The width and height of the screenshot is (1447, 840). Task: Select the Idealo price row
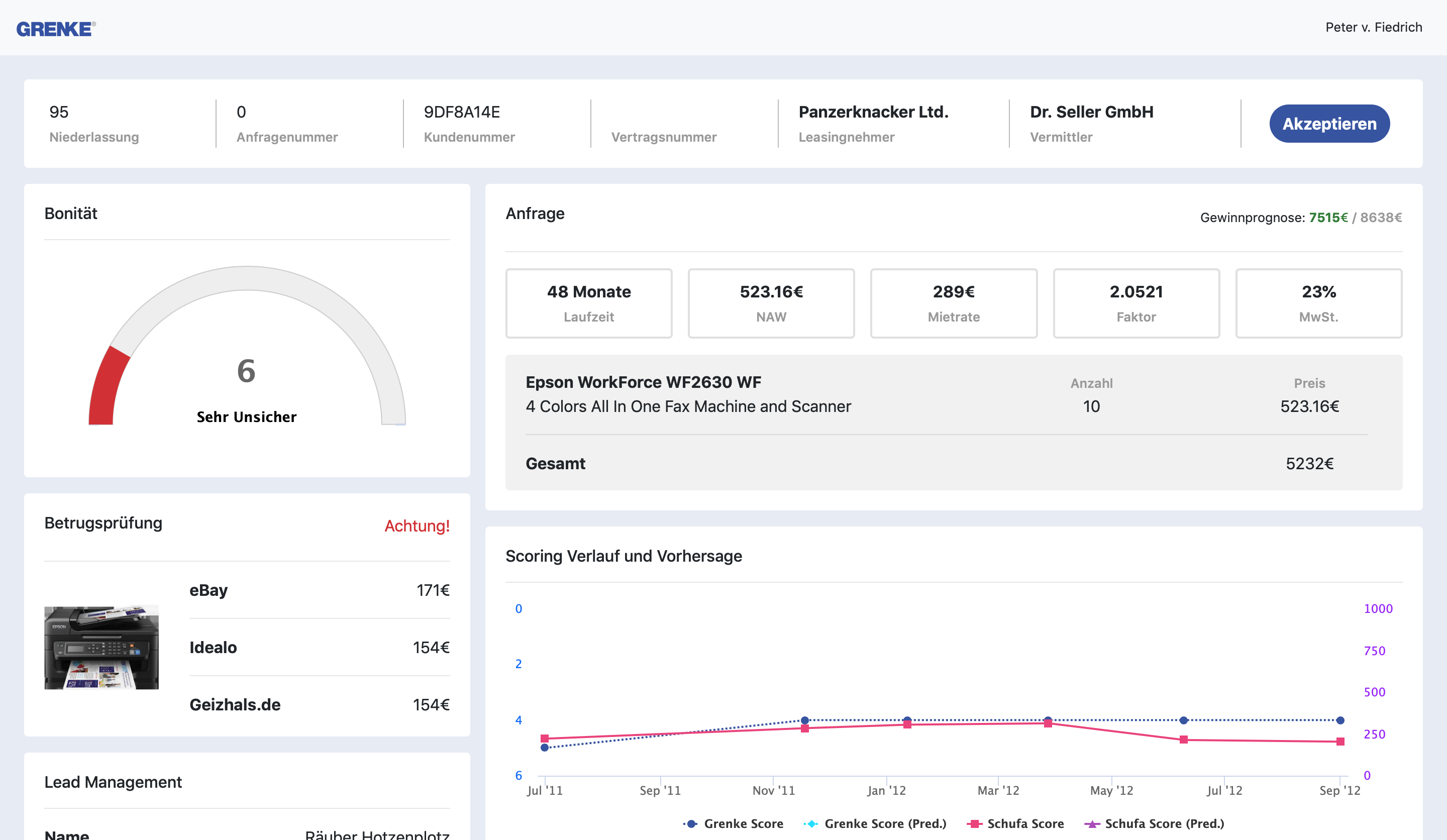click(319, 647)
